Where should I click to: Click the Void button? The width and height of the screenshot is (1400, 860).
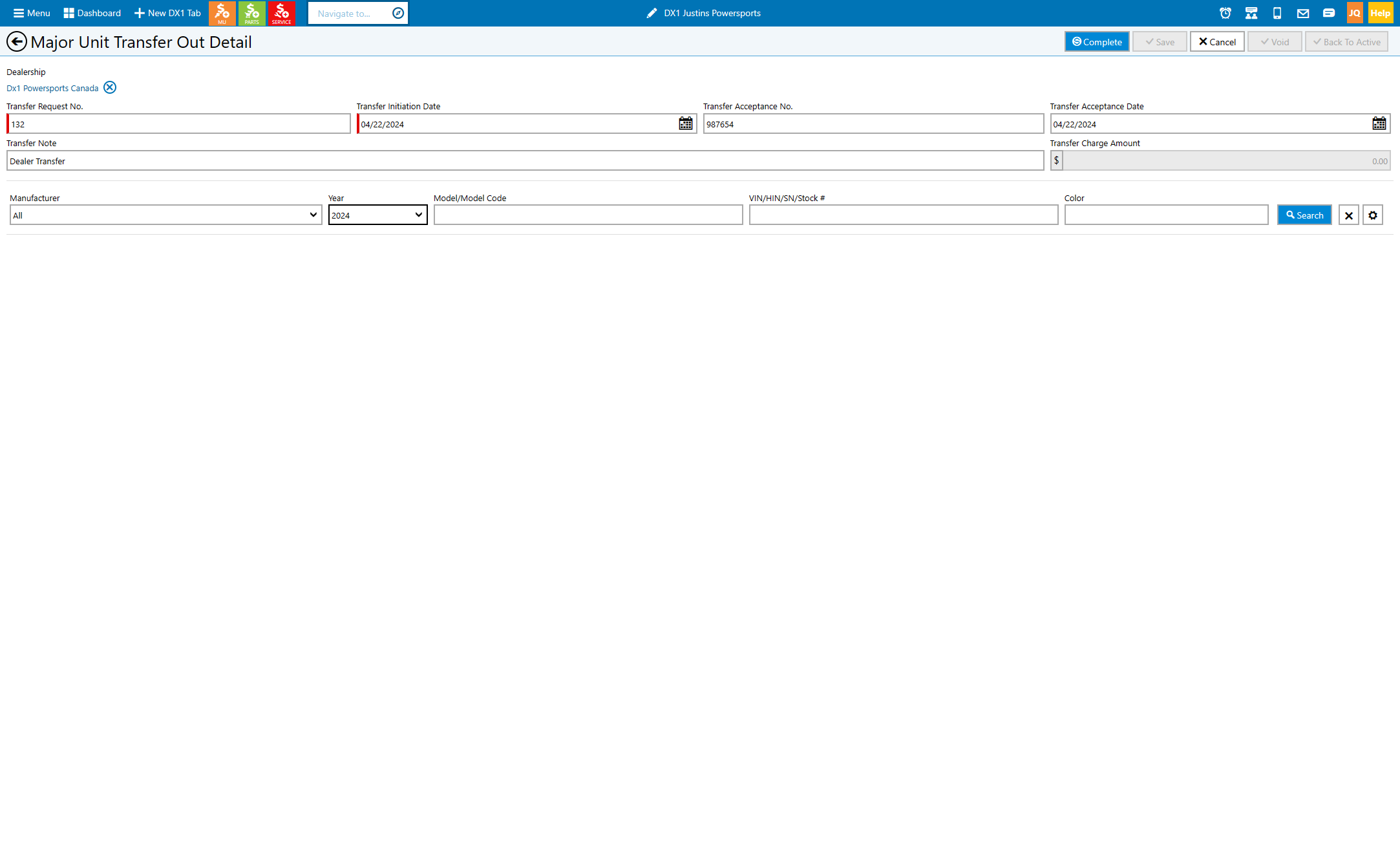point(1275,42)
